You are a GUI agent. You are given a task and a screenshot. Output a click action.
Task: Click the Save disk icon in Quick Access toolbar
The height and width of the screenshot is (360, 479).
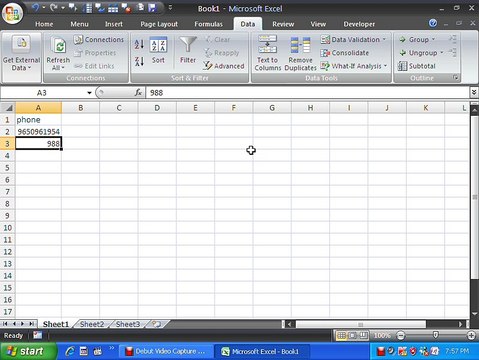click(152, 8)
